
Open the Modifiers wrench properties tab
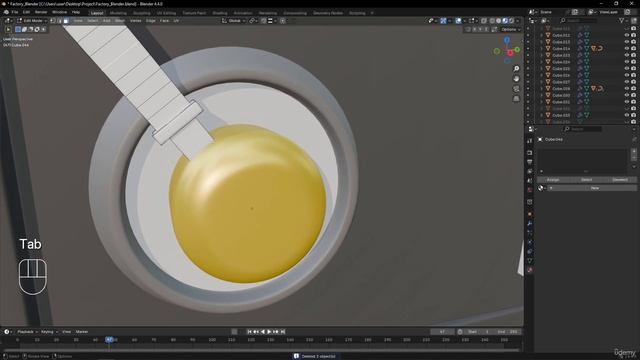coord(530,223)
